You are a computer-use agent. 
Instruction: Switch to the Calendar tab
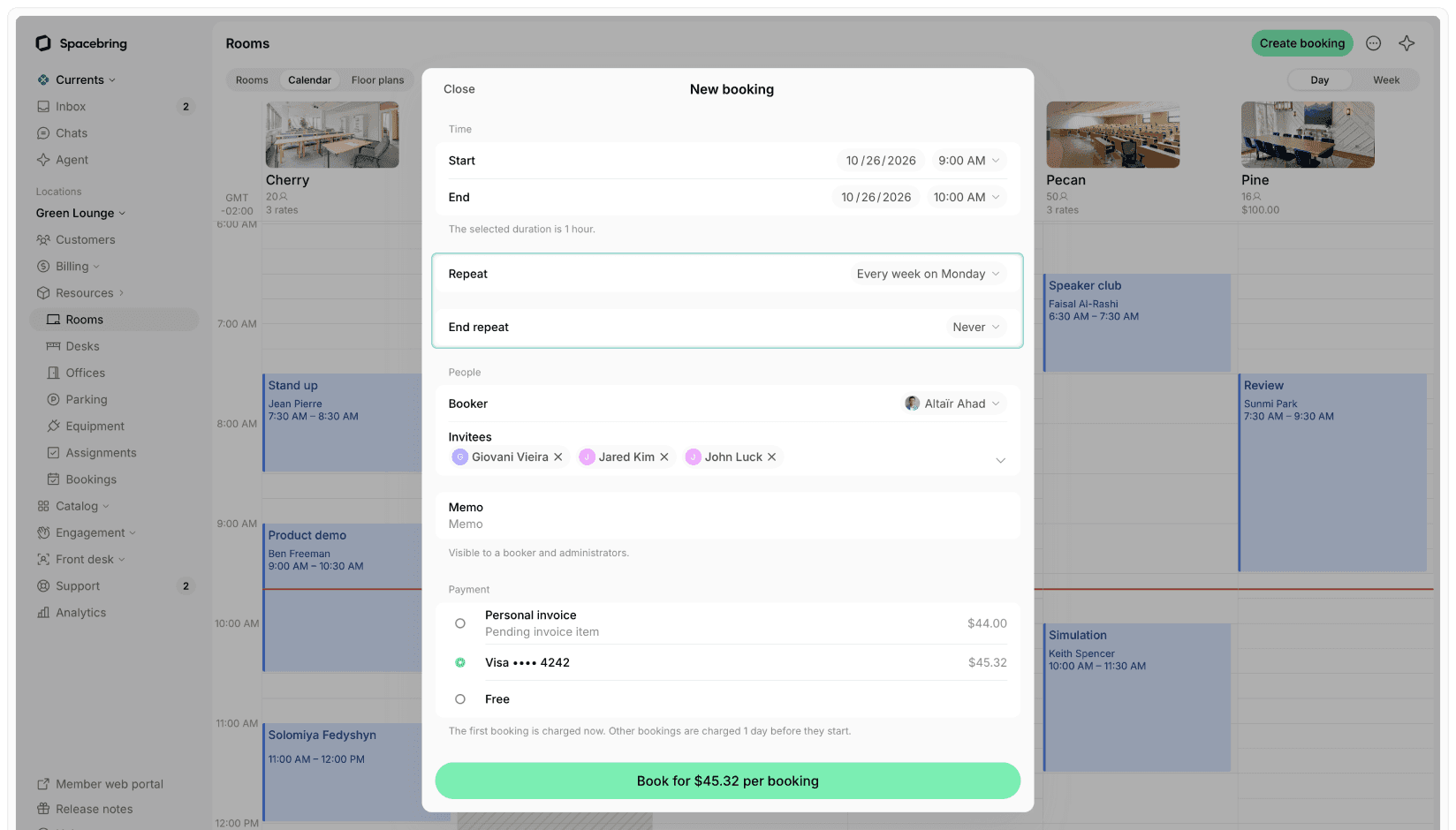pos(309,80)
